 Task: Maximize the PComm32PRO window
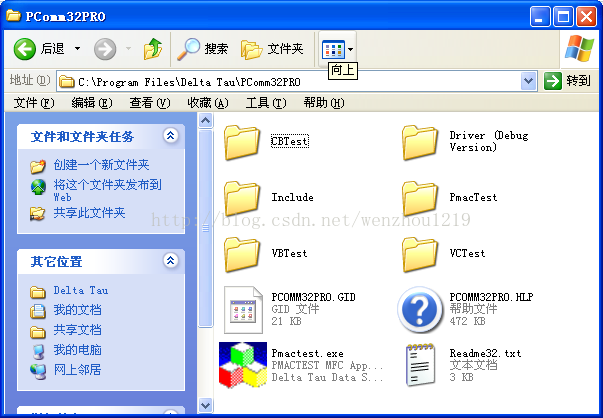click(563, 17)
